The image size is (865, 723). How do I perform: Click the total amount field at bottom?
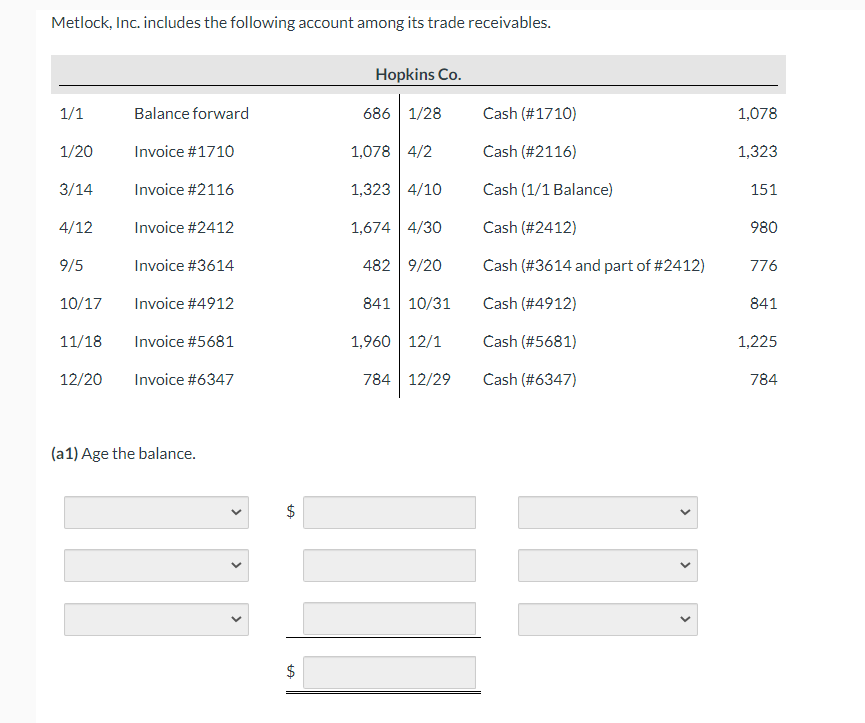pos(389,672)
